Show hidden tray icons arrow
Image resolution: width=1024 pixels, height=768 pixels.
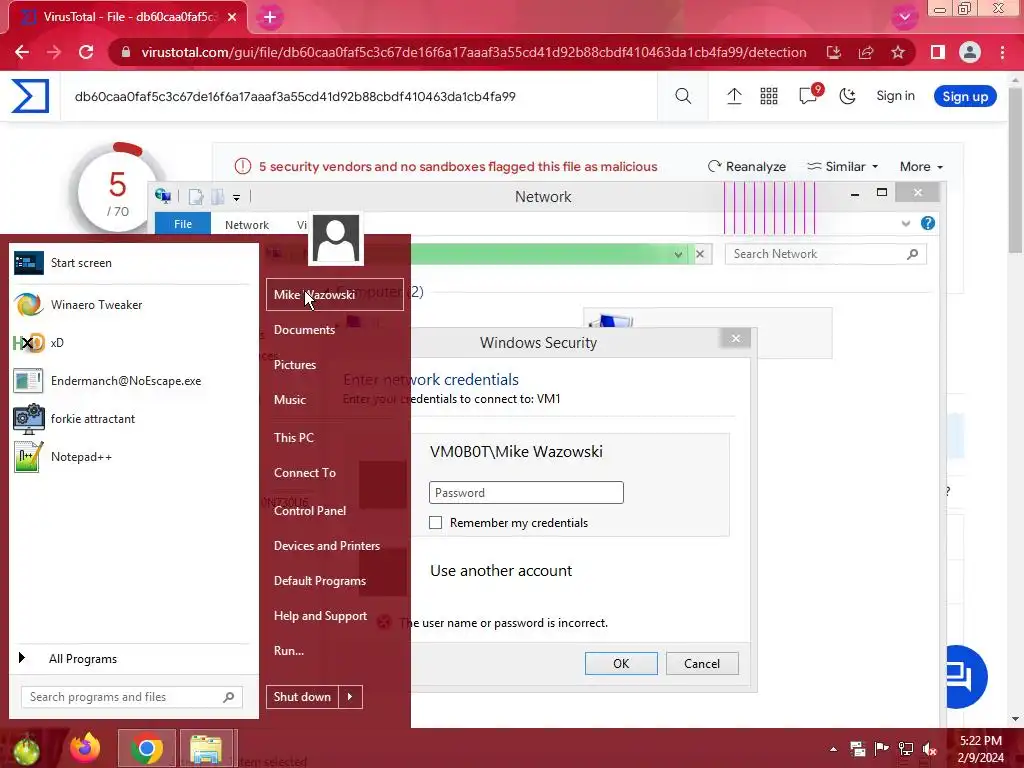833,749
